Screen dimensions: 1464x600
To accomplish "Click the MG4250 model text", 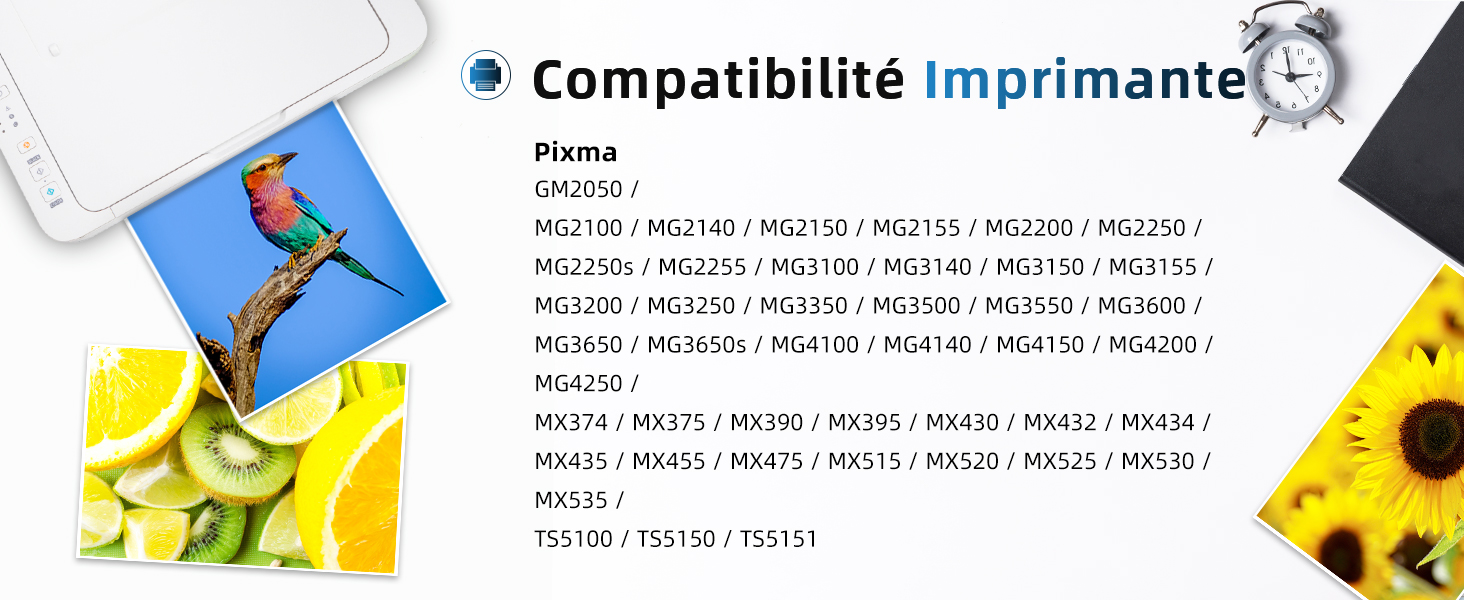I will (578, 384).
